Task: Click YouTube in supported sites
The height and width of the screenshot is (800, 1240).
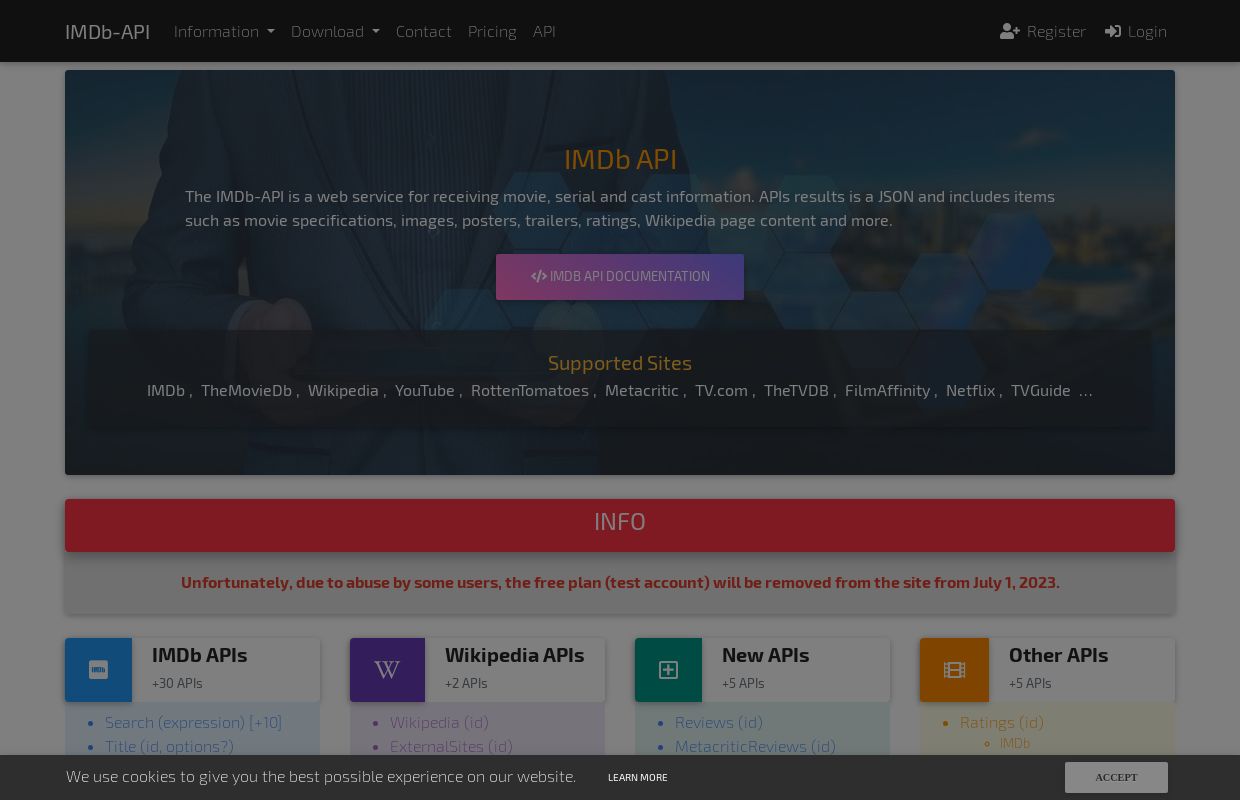Action: coord(424,390)
